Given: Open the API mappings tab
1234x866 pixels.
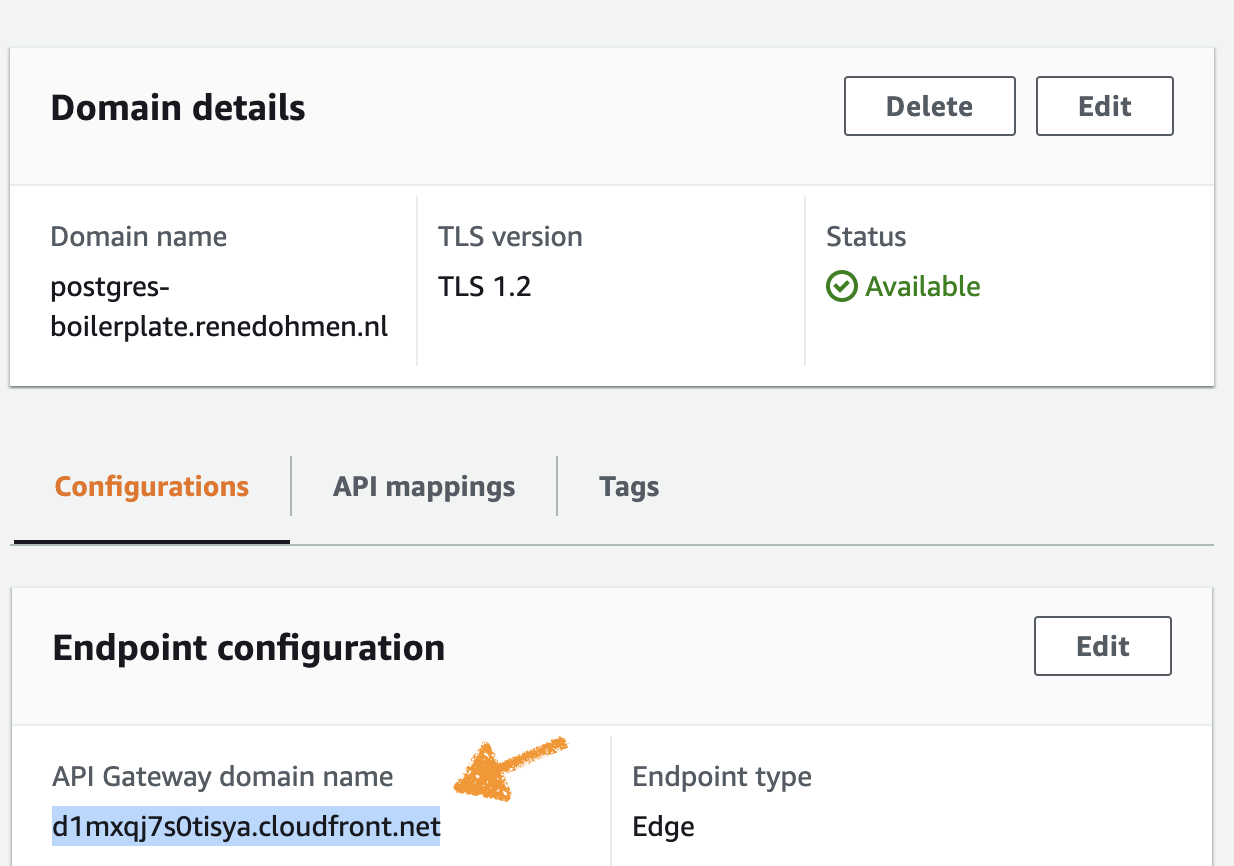Looking at the screenshot, I should click(424, 487).
